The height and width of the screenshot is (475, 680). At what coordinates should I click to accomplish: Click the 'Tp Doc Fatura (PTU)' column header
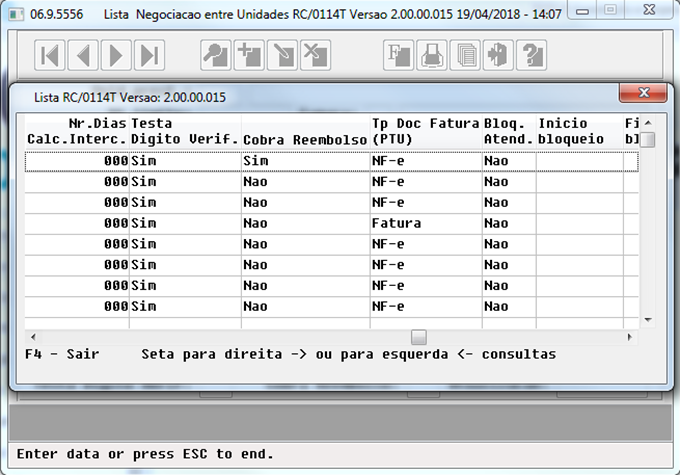pyautogui.click(x=424, y=130)
